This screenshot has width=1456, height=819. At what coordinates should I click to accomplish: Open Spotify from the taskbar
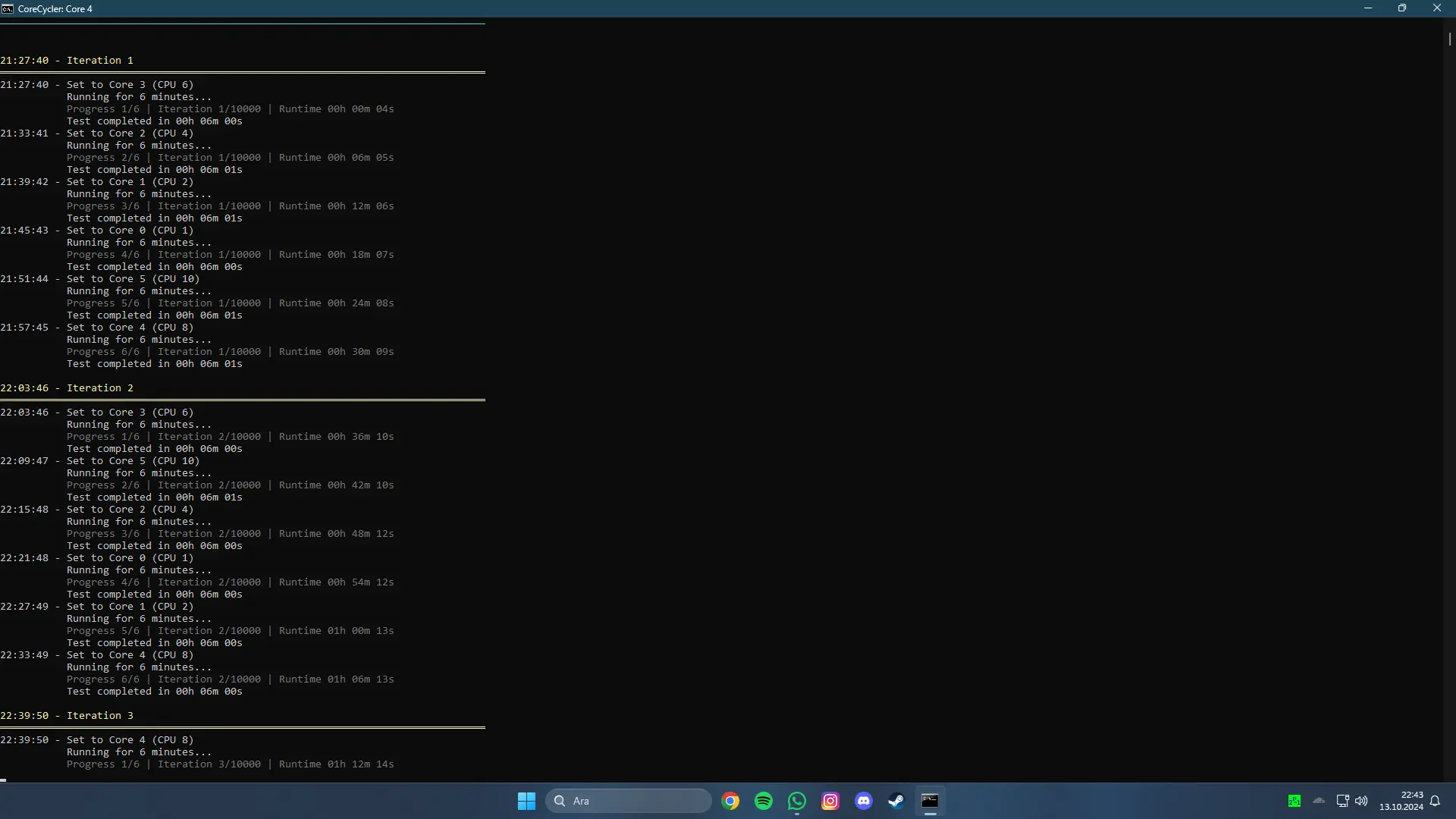[764, 801]
